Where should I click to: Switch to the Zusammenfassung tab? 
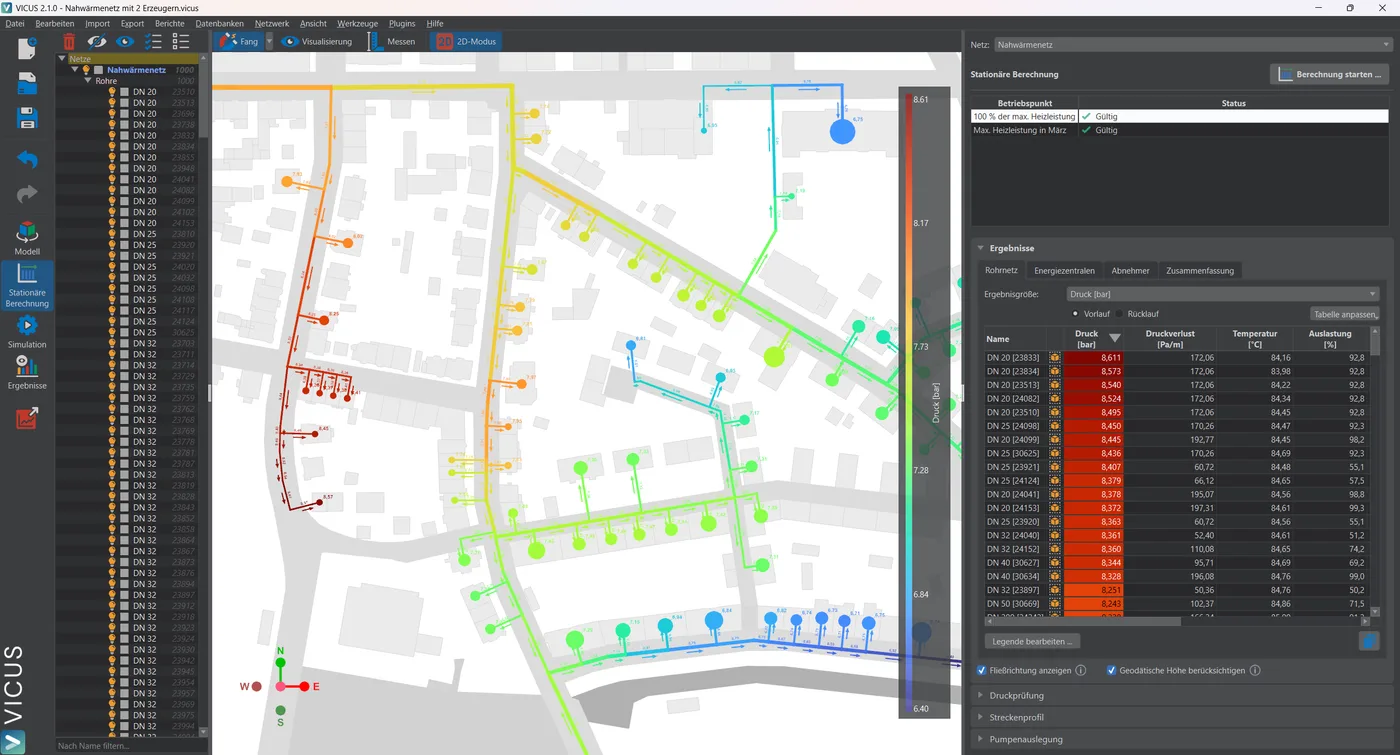coord(1200,270)
